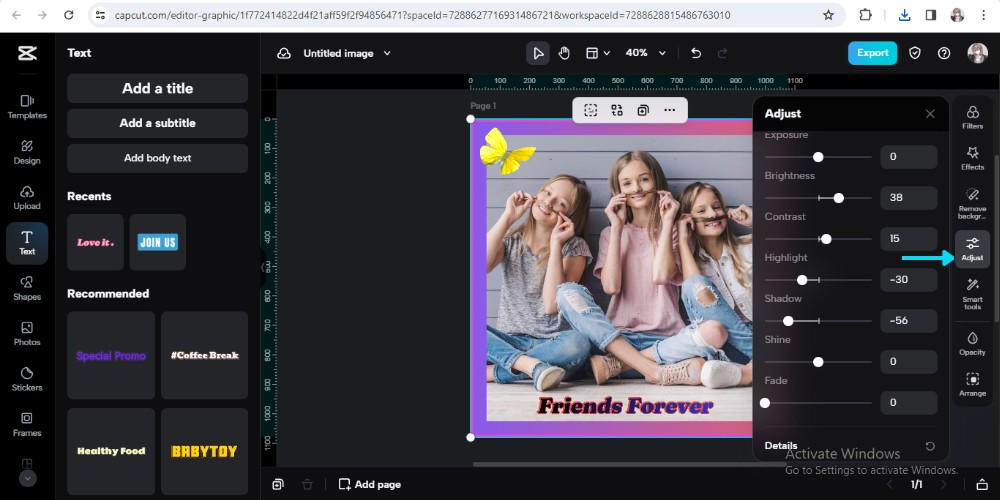
Task: Open the Frames sidebar panel
Action: (27, 424)
